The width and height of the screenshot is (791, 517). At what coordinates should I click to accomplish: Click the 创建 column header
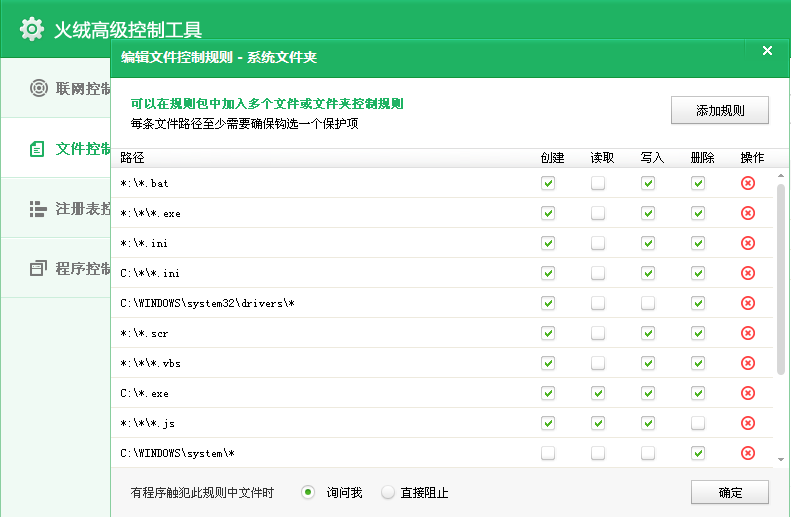click(552, 158)
